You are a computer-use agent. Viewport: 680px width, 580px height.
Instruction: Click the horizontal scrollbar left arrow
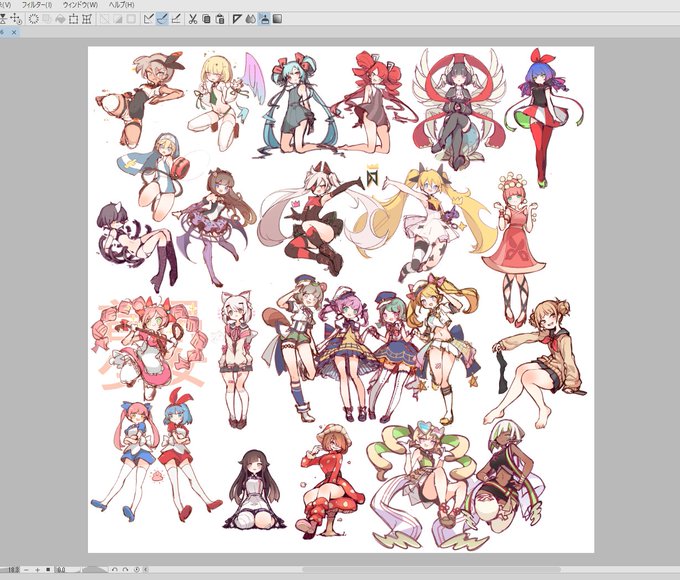[146, 570]
